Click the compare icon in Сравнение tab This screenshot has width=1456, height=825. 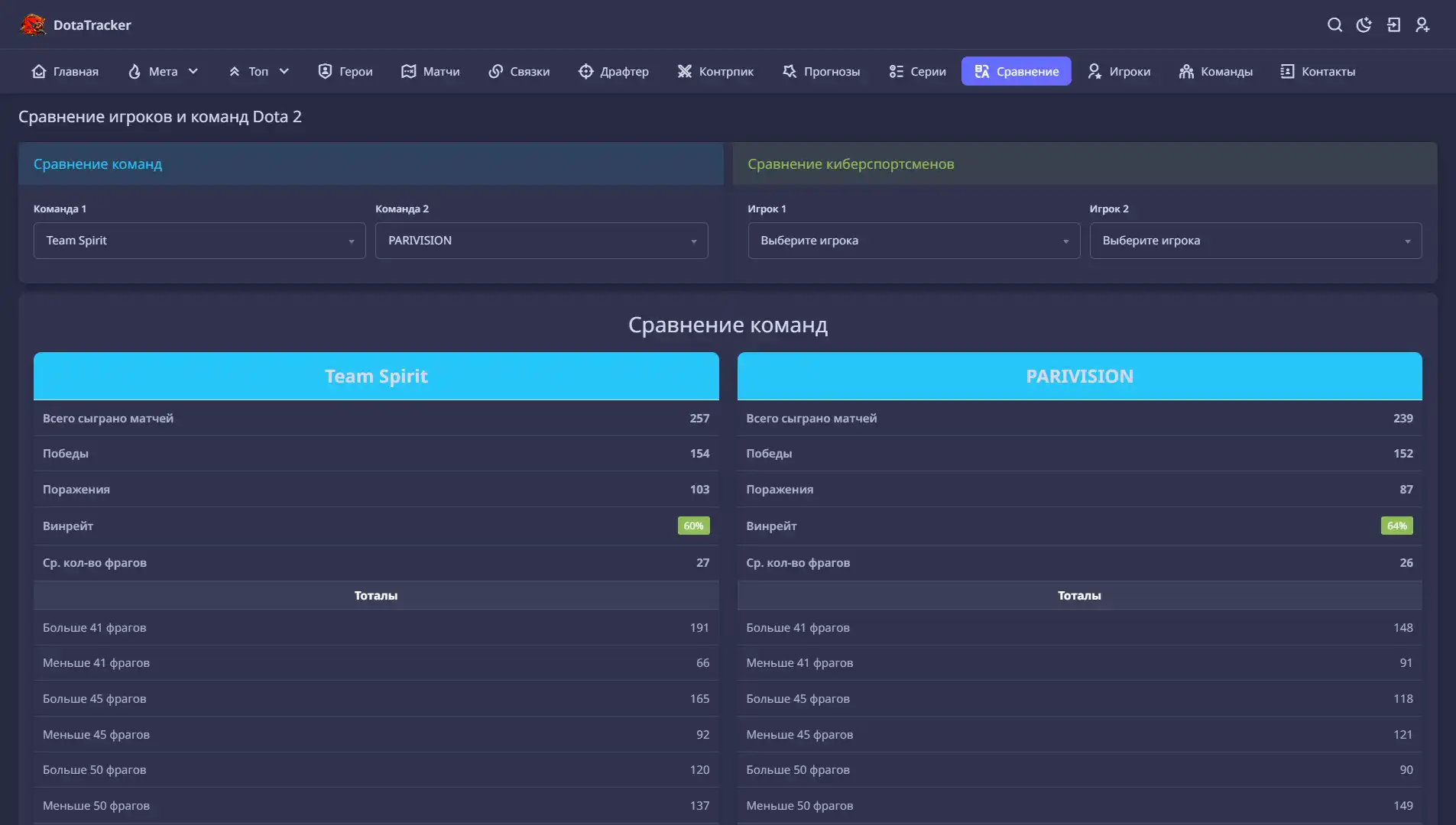click(x=982, y=71)
